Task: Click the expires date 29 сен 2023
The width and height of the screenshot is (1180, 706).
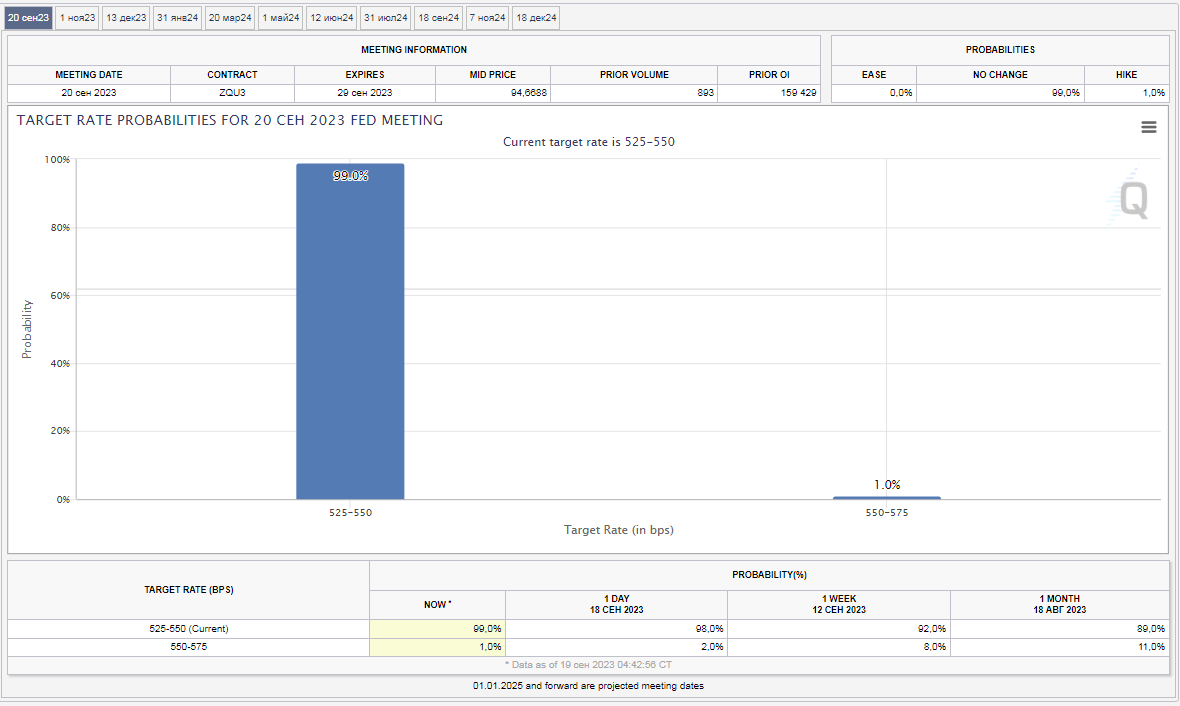Action: pos(365,93)
